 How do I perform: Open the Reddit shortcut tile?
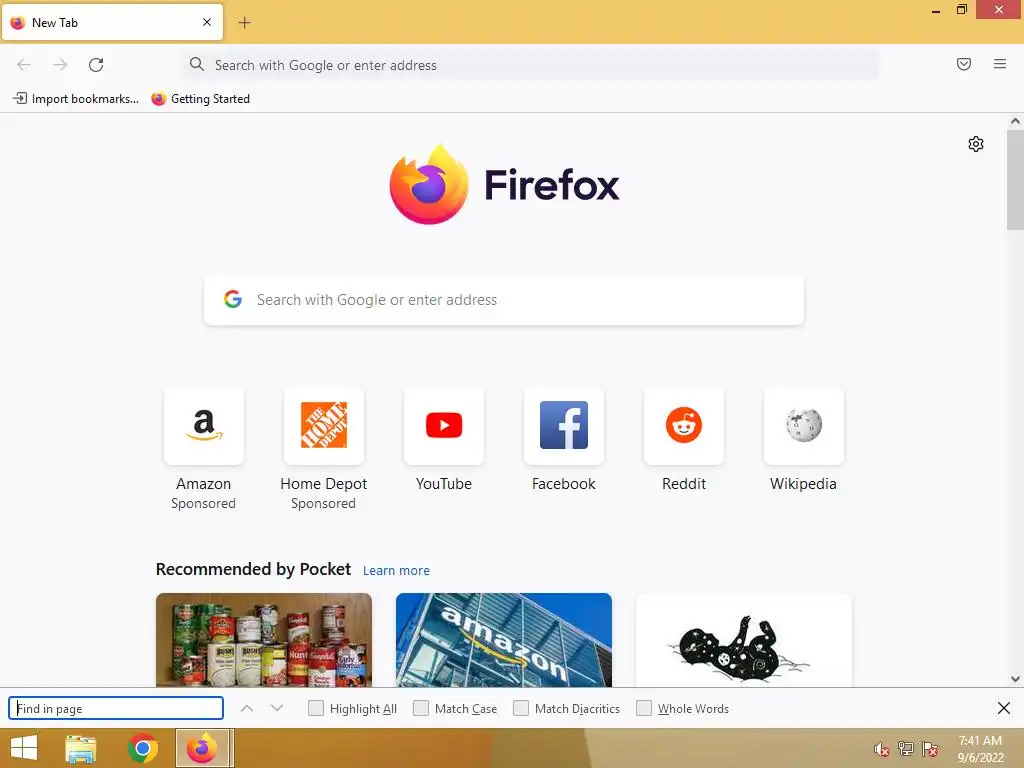[x=684, y=426]
